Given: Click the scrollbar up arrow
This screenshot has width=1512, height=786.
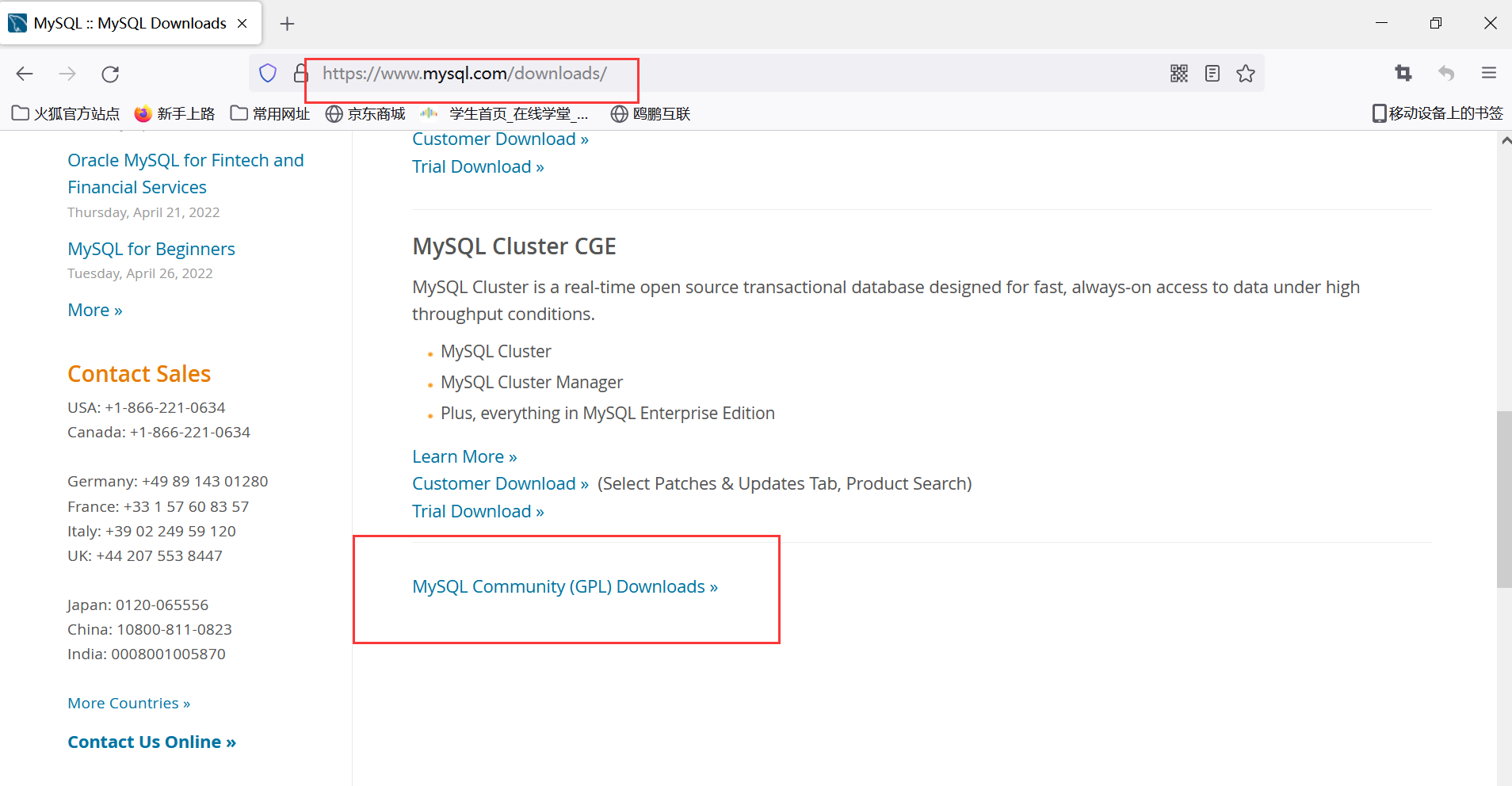Looking at the screenshot, I should [1505, 140].
